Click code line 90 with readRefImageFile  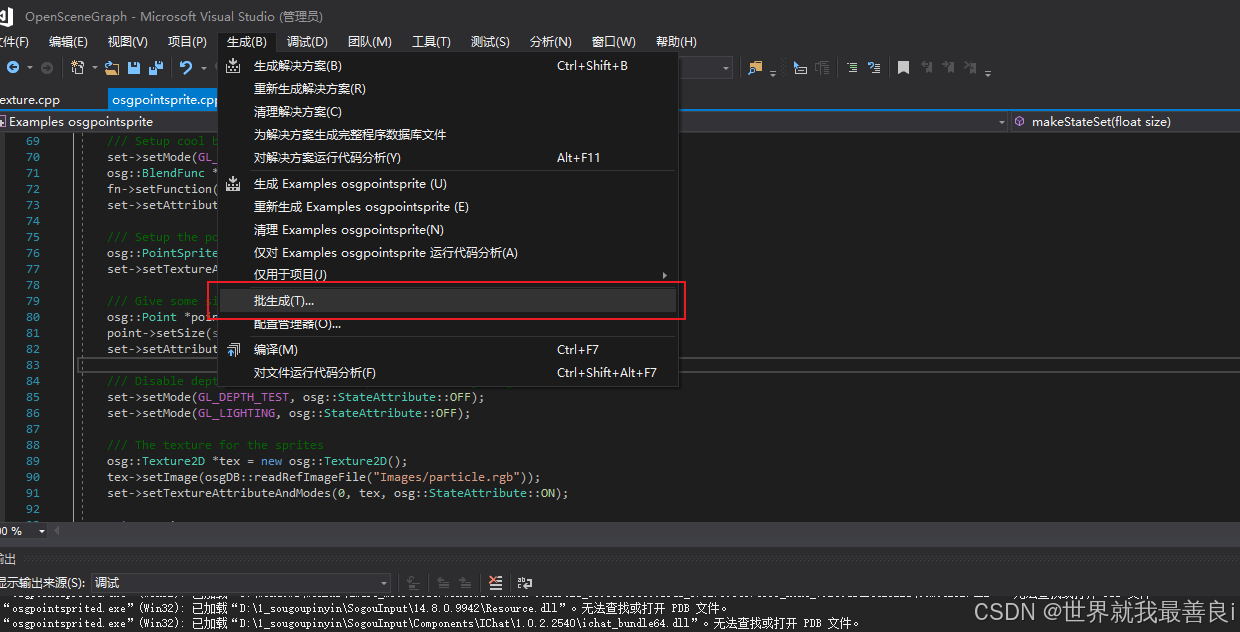tap(323, 477)
